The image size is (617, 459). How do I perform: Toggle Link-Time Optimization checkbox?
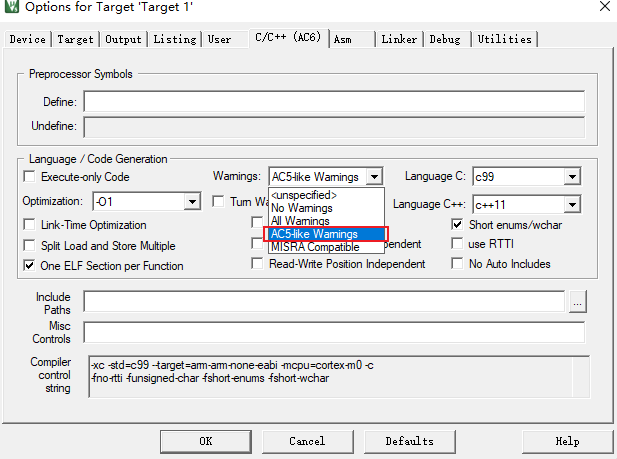[31, 225]
